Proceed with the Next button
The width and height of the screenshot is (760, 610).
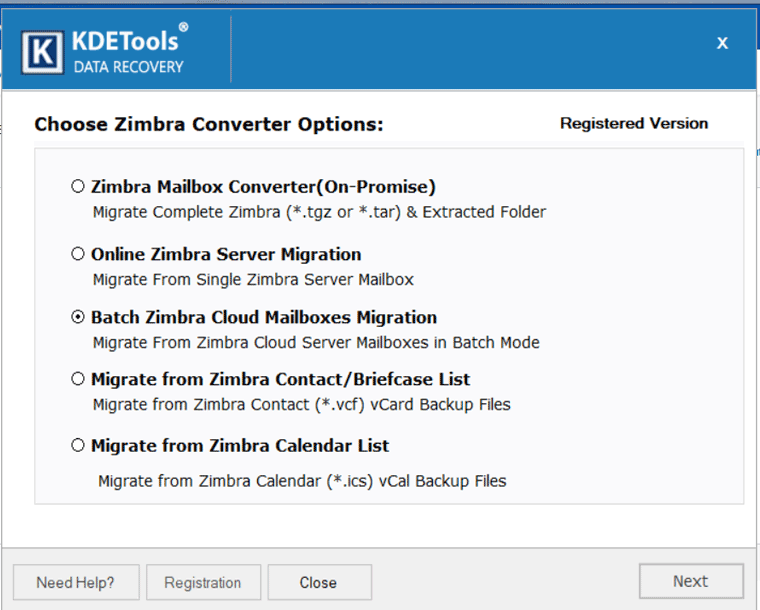point(690,581)
